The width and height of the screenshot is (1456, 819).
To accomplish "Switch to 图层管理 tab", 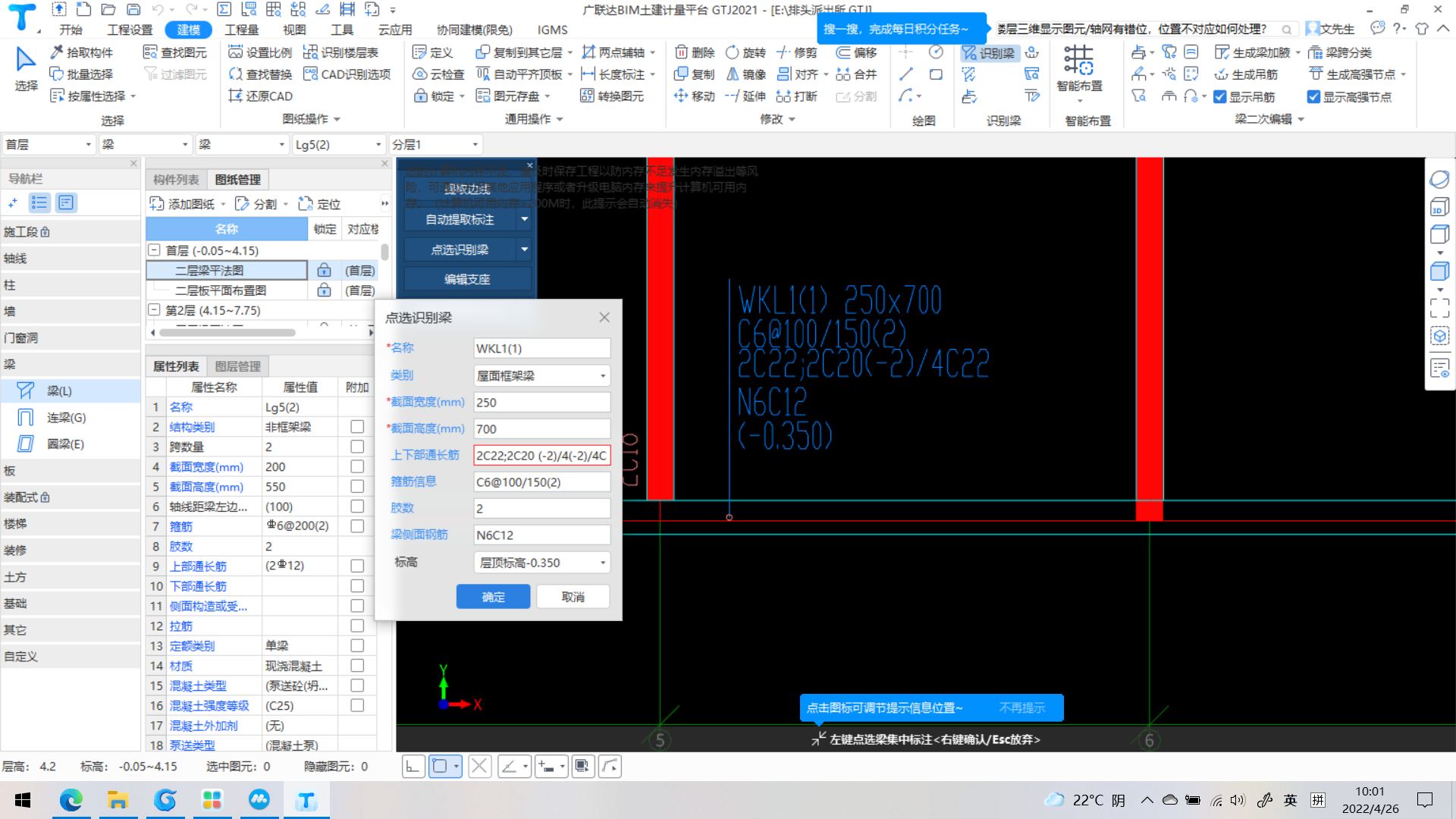I will [x=237, y=366].
